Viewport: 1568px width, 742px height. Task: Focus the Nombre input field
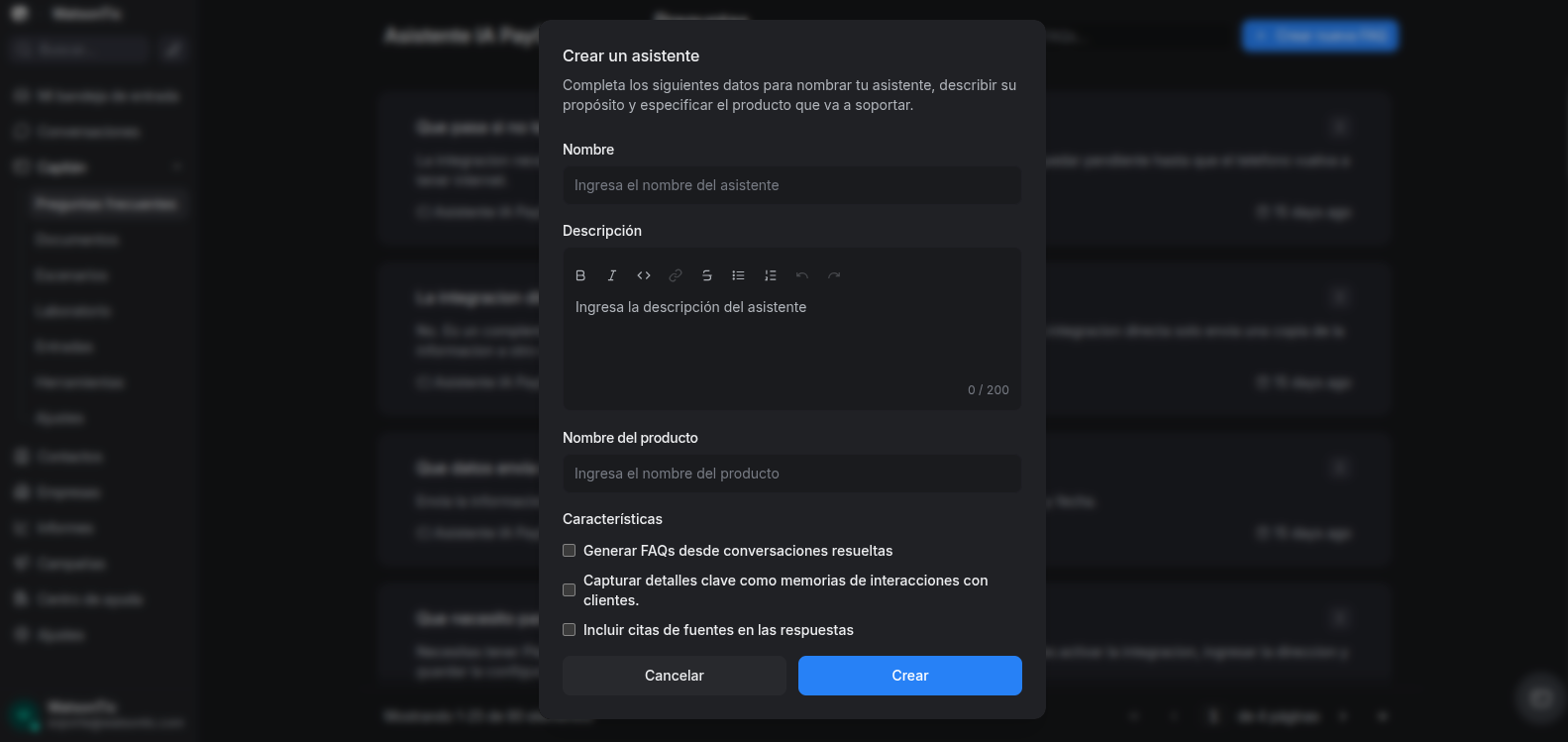(792, 185)
